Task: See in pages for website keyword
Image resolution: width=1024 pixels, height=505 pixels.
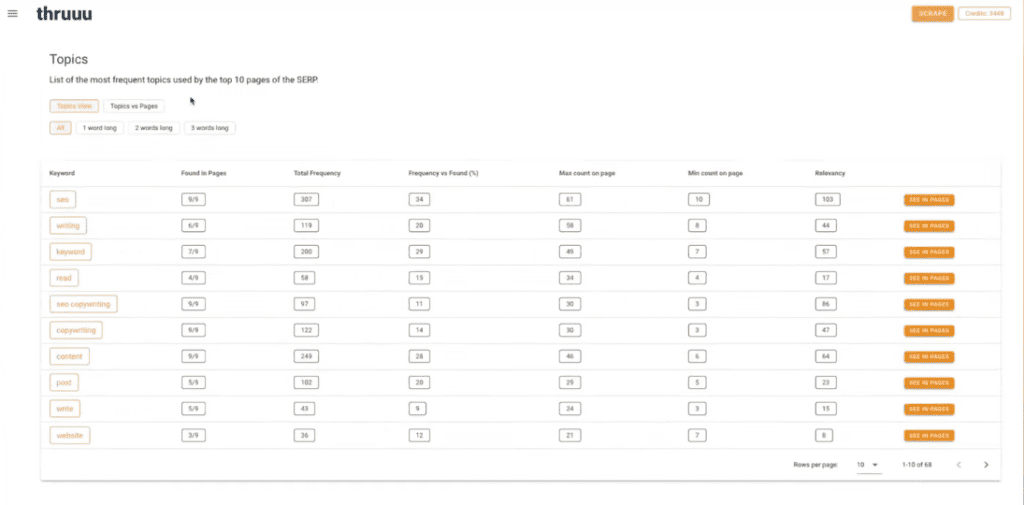Action: click(x=929, y=435)
